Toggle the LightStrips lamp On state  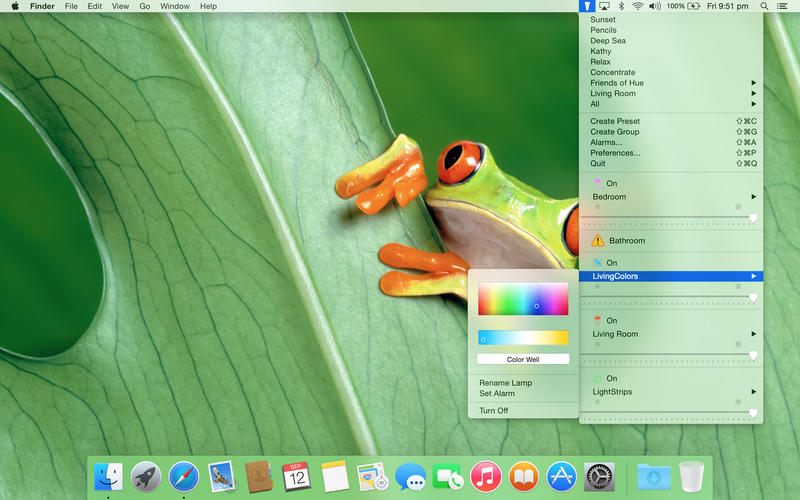[611, 378]
